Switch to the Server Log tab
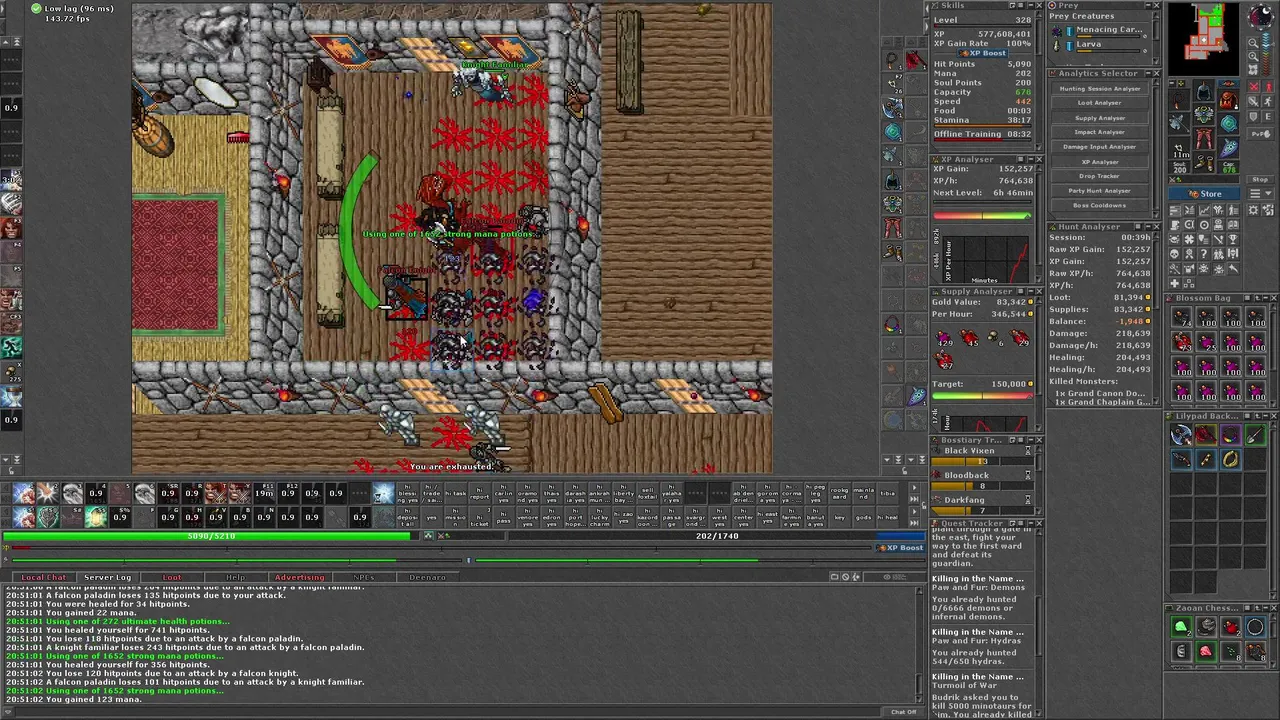The width and height of the screenshot is (1280, 720). (x=107, y=577)
